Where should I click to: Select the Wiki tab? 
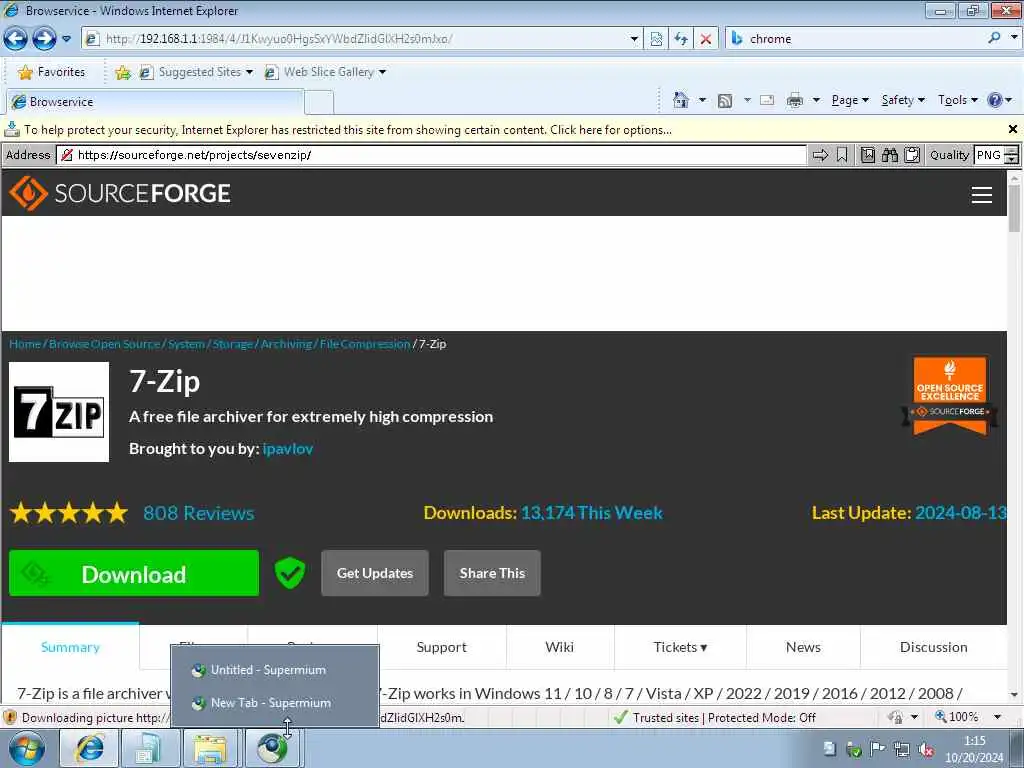[560, 647]
